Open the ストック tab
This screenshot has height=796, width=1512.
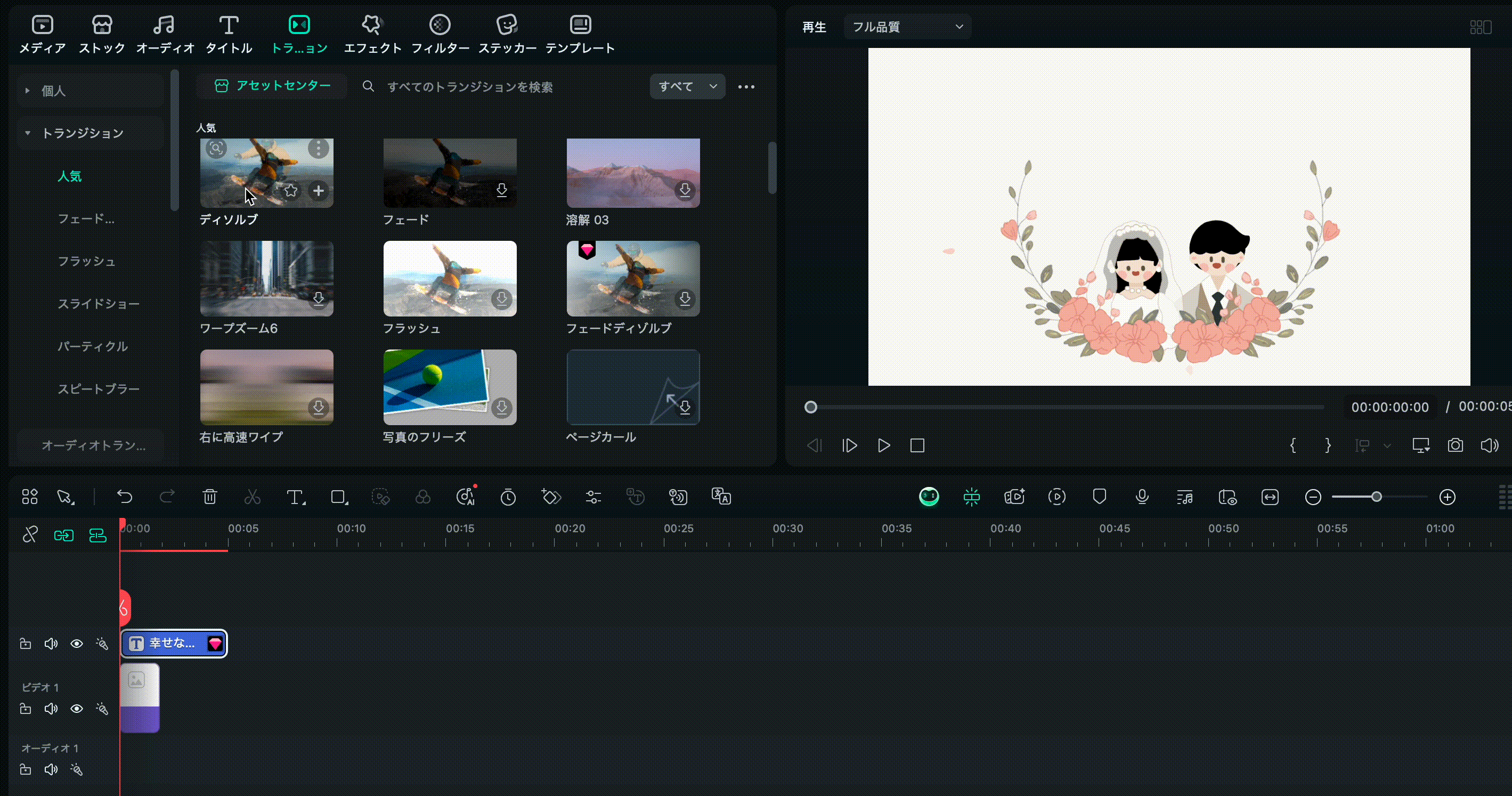tap(102, 35)
